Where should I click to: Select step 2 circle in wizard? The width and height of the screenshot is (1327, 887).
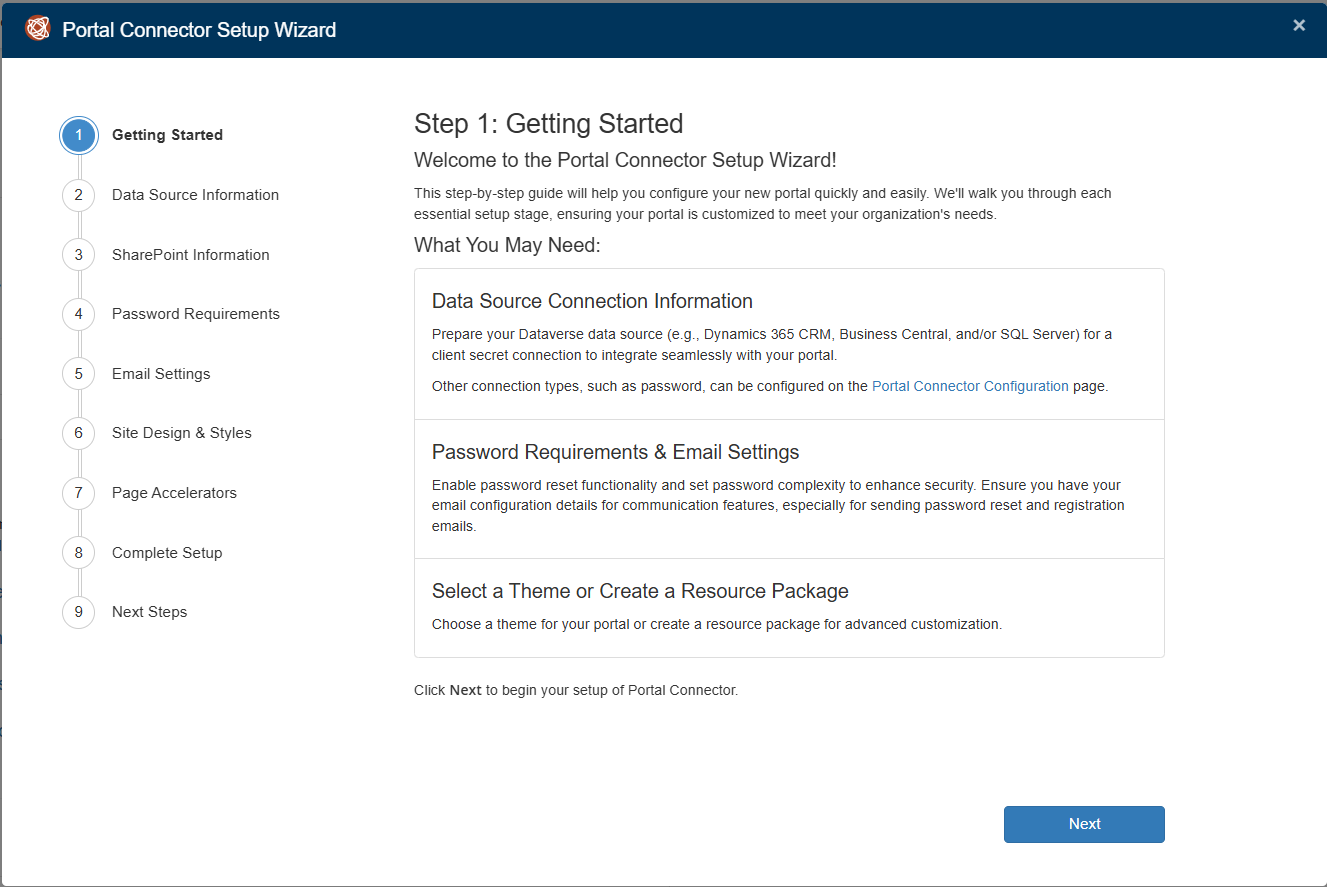click(x=79, y=195)
